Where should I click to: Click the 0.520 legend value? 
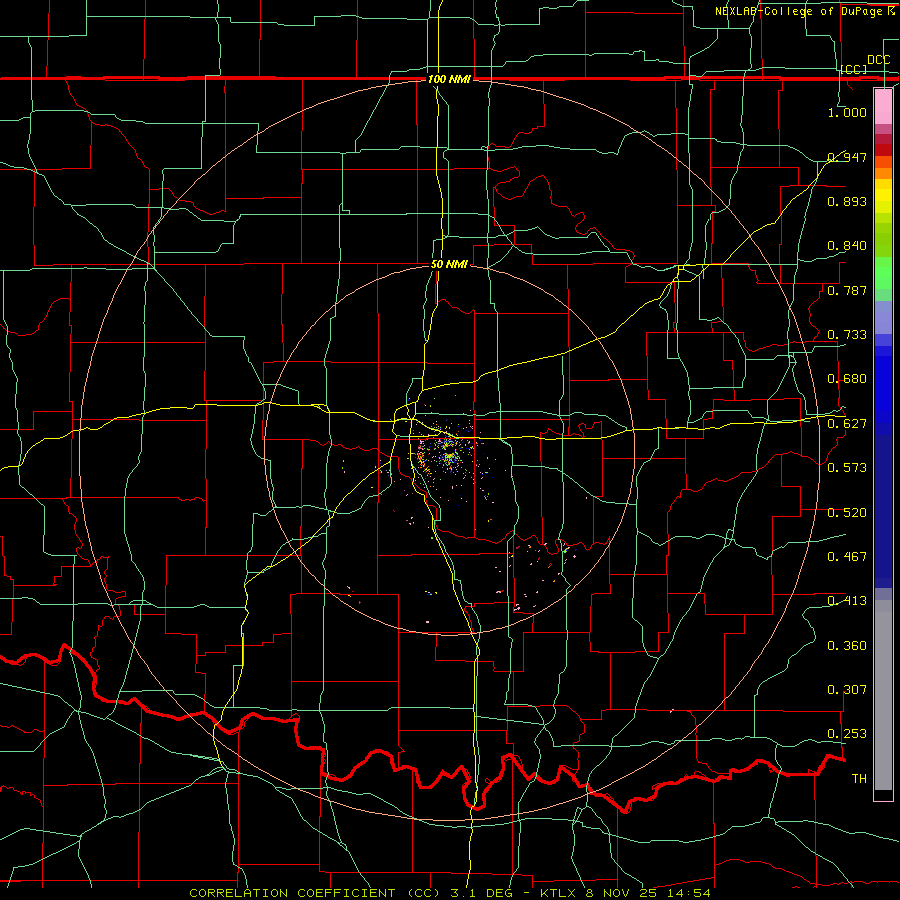point(847,513)
